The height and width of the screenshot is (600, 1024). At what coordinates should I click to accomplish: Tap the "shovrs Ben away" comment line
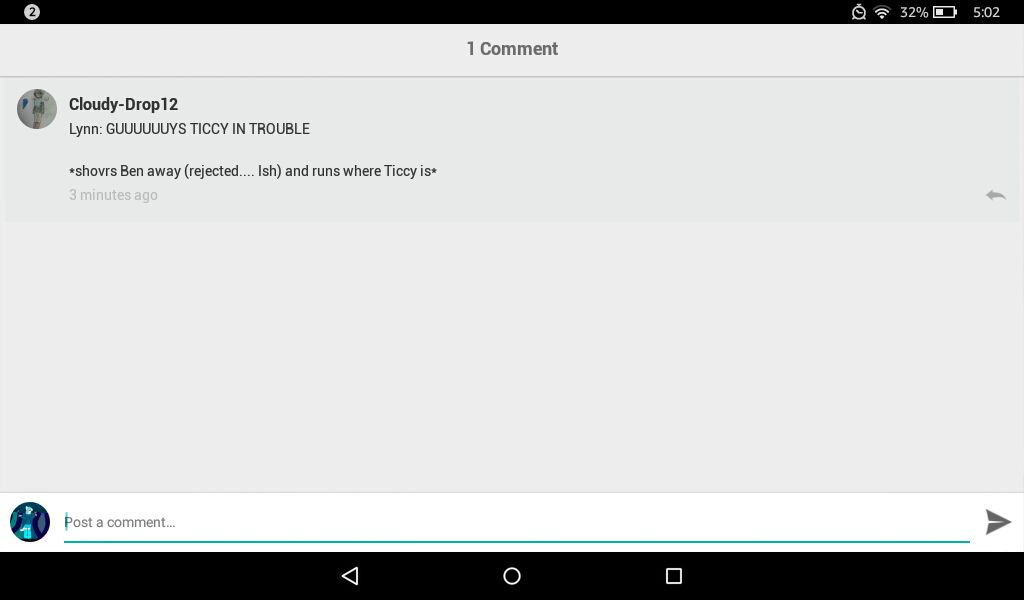(253, 171)
